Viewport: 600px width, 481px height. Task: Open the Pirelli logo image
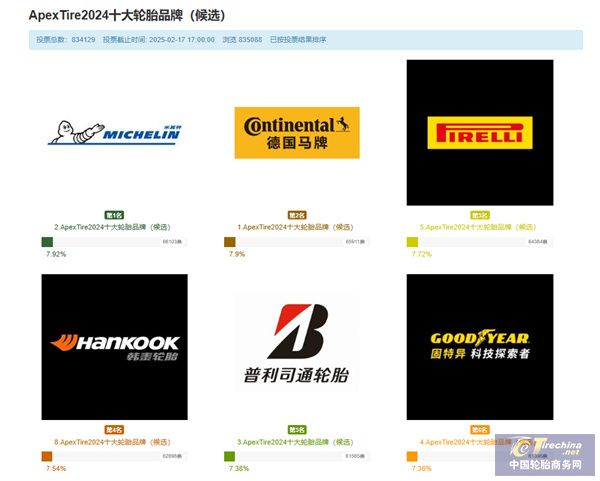(480, 132)
